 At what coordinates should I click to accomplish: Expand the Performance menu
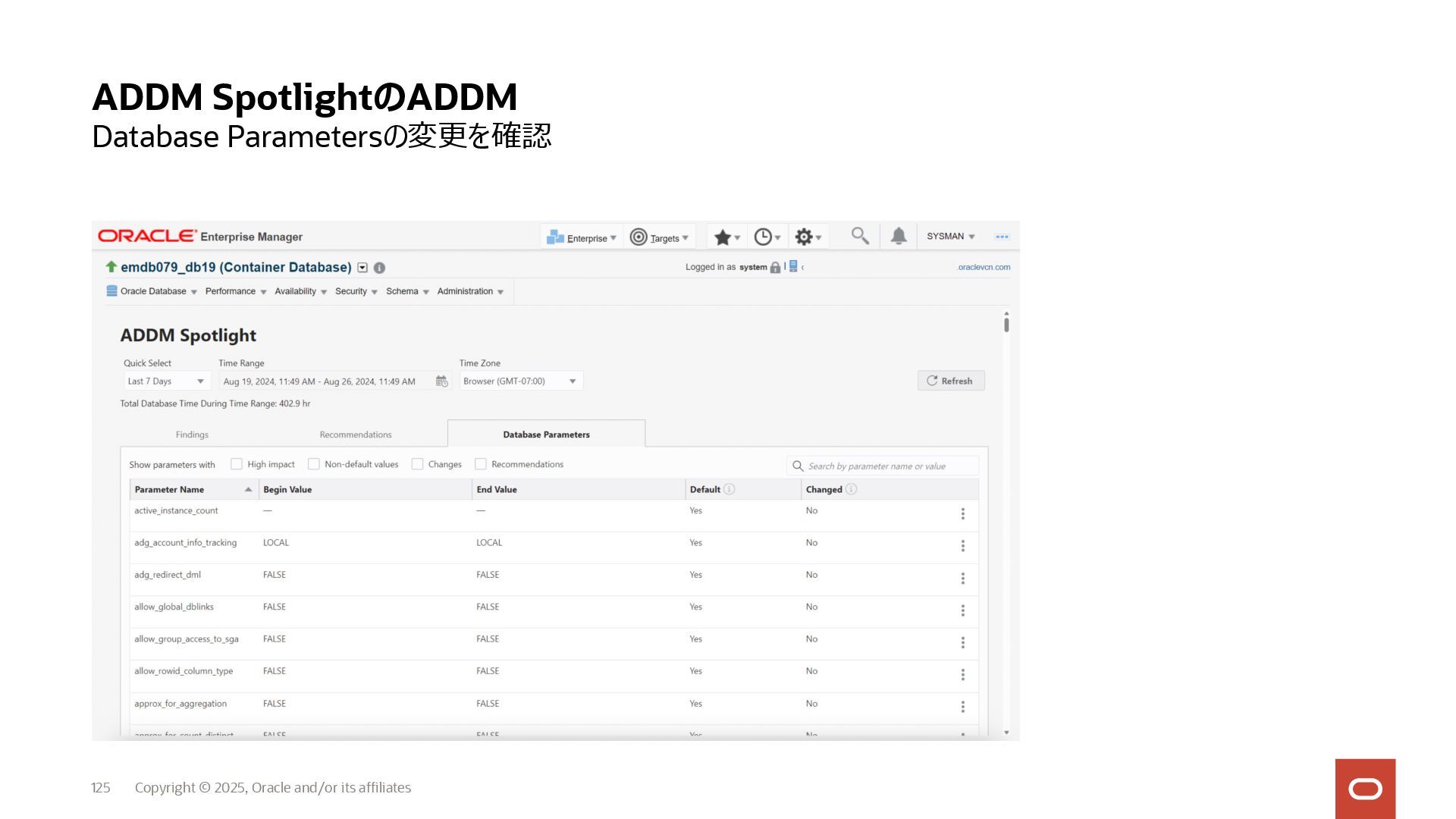point(236,291)
